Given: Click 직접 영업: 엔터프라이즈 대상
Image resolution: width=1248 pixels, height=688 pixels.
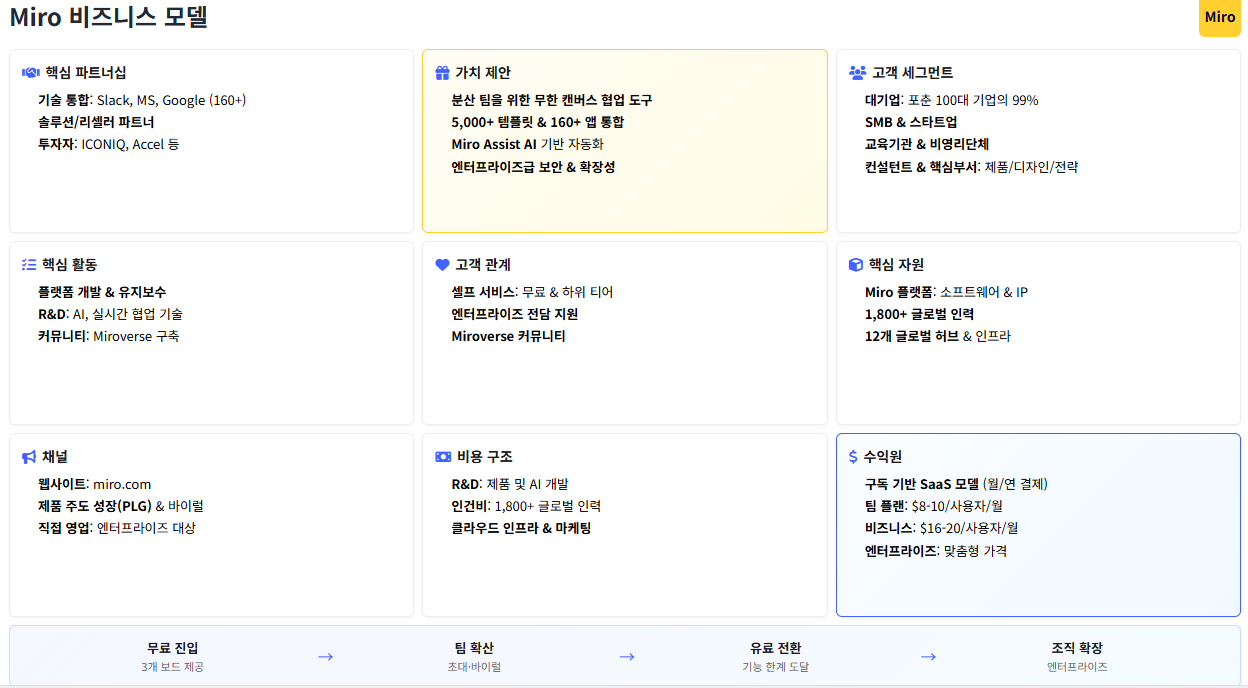Looking at the screenshot, I should pyautogui.click(x=117, y=528).
